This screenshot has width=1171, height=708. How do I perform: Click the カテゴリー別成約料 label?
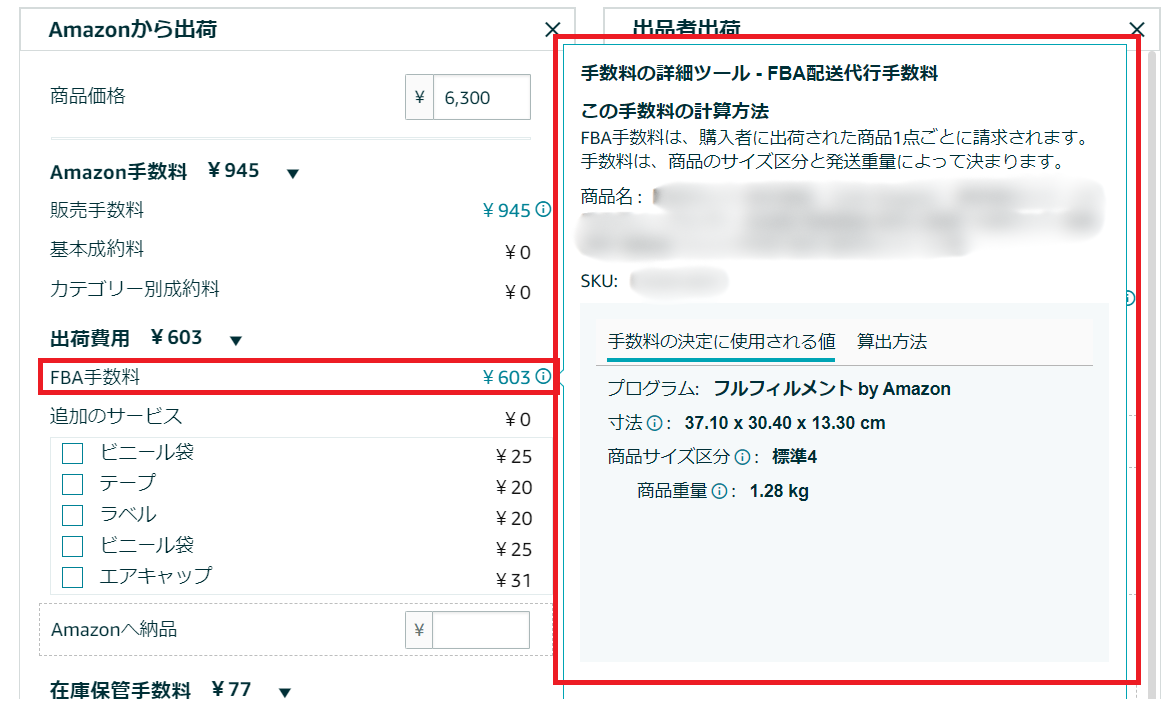134,288
